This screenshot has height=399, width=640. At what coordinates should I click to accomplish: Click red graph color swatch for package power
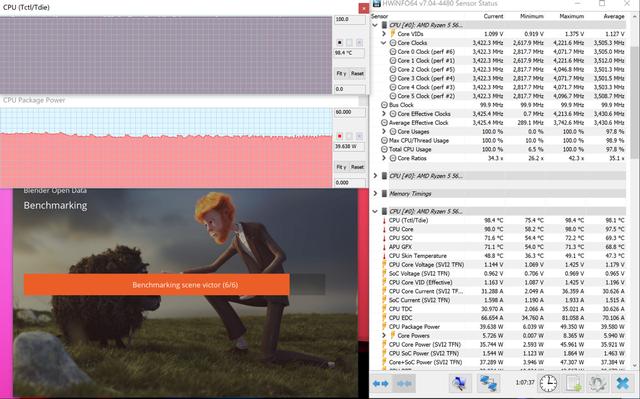point(340,136)
